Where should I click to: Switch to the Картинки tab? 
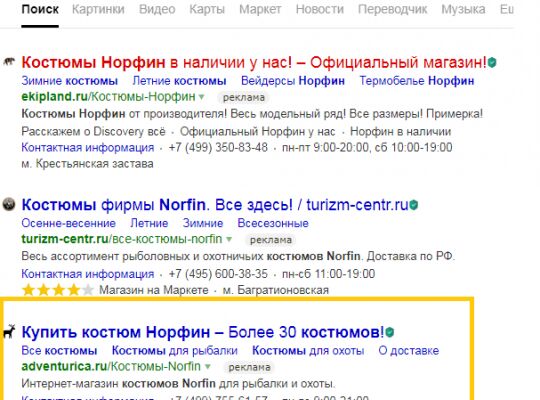tap(98, 9)
